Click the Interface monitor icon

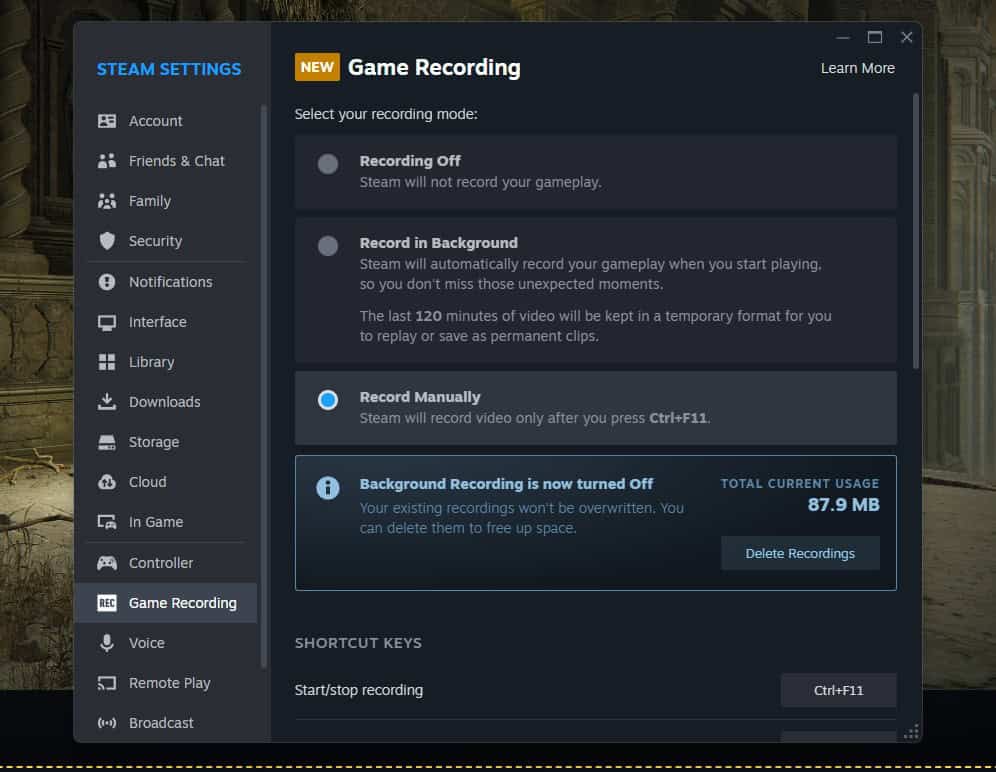107,322
